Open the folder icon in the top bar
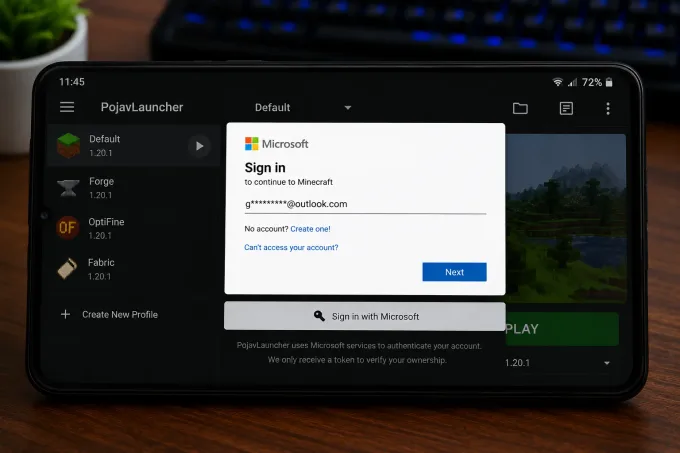680x453 pixels. (520, 108)
